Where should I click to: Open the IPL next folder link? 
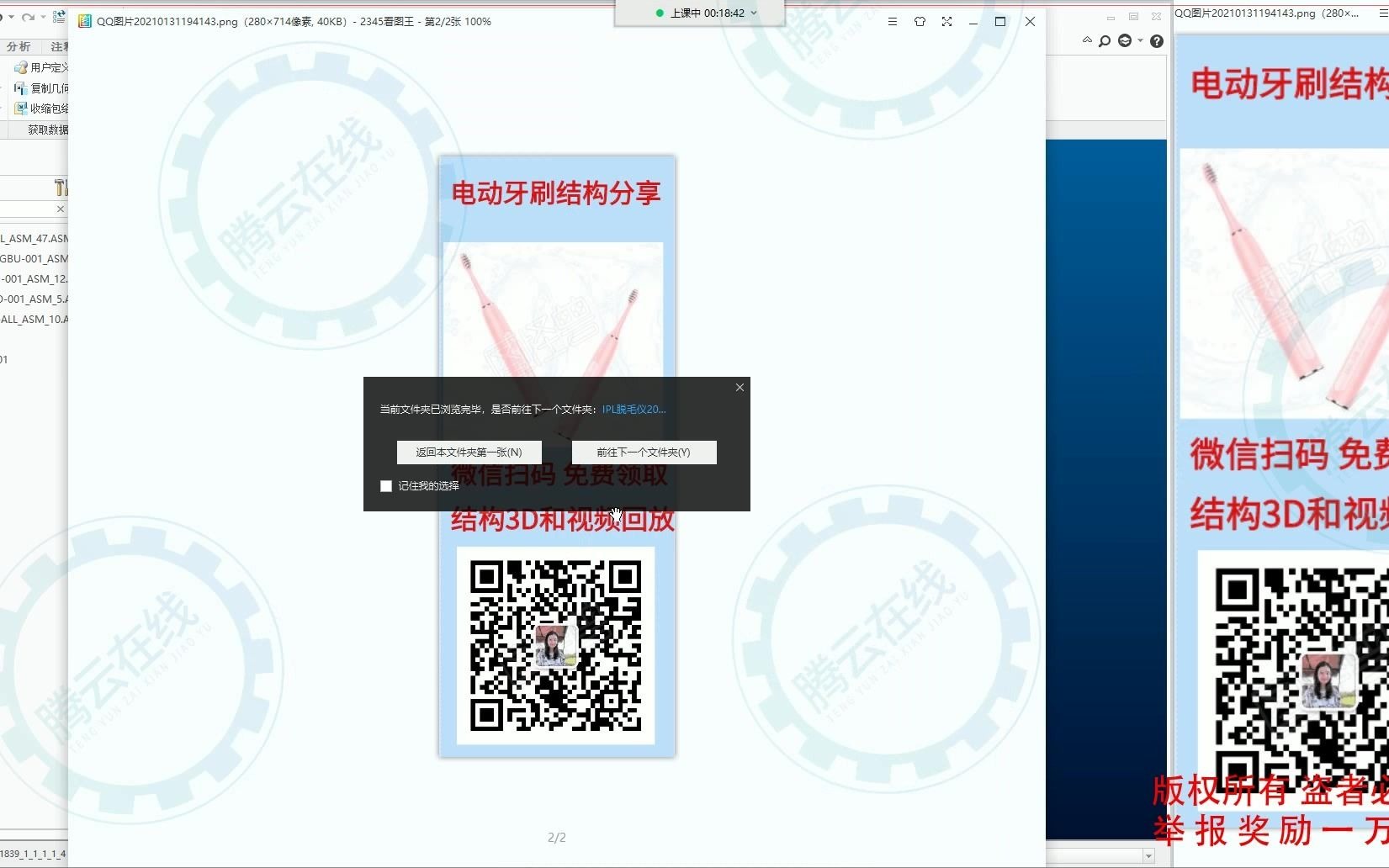coord(634,410)
